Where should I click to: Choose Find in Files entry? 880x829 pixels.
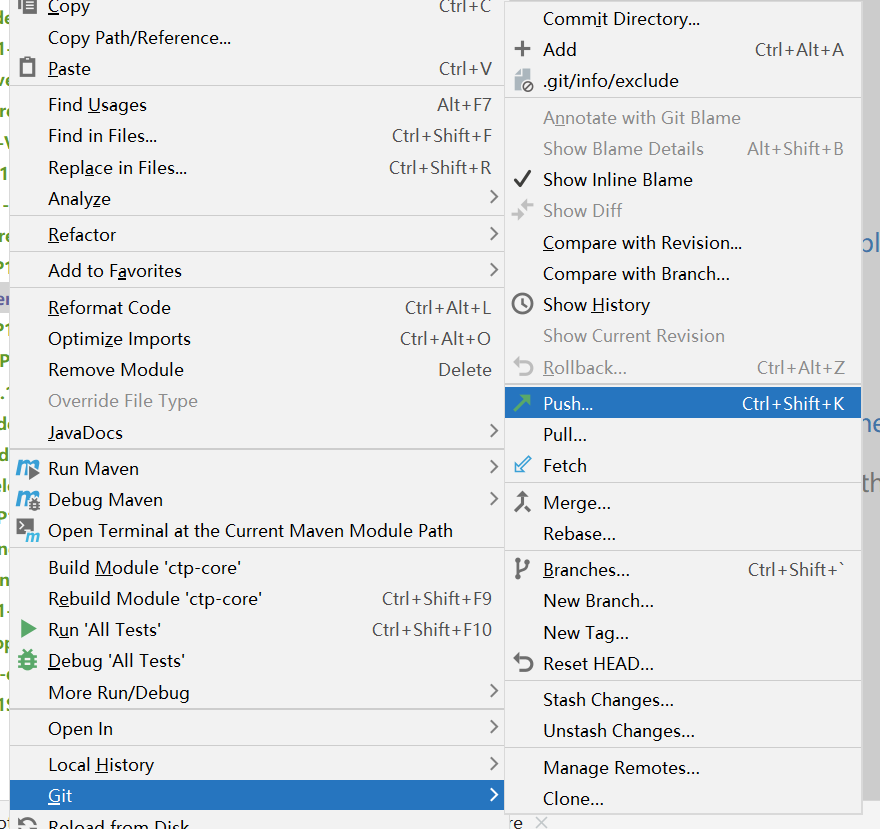coord(102,136)
